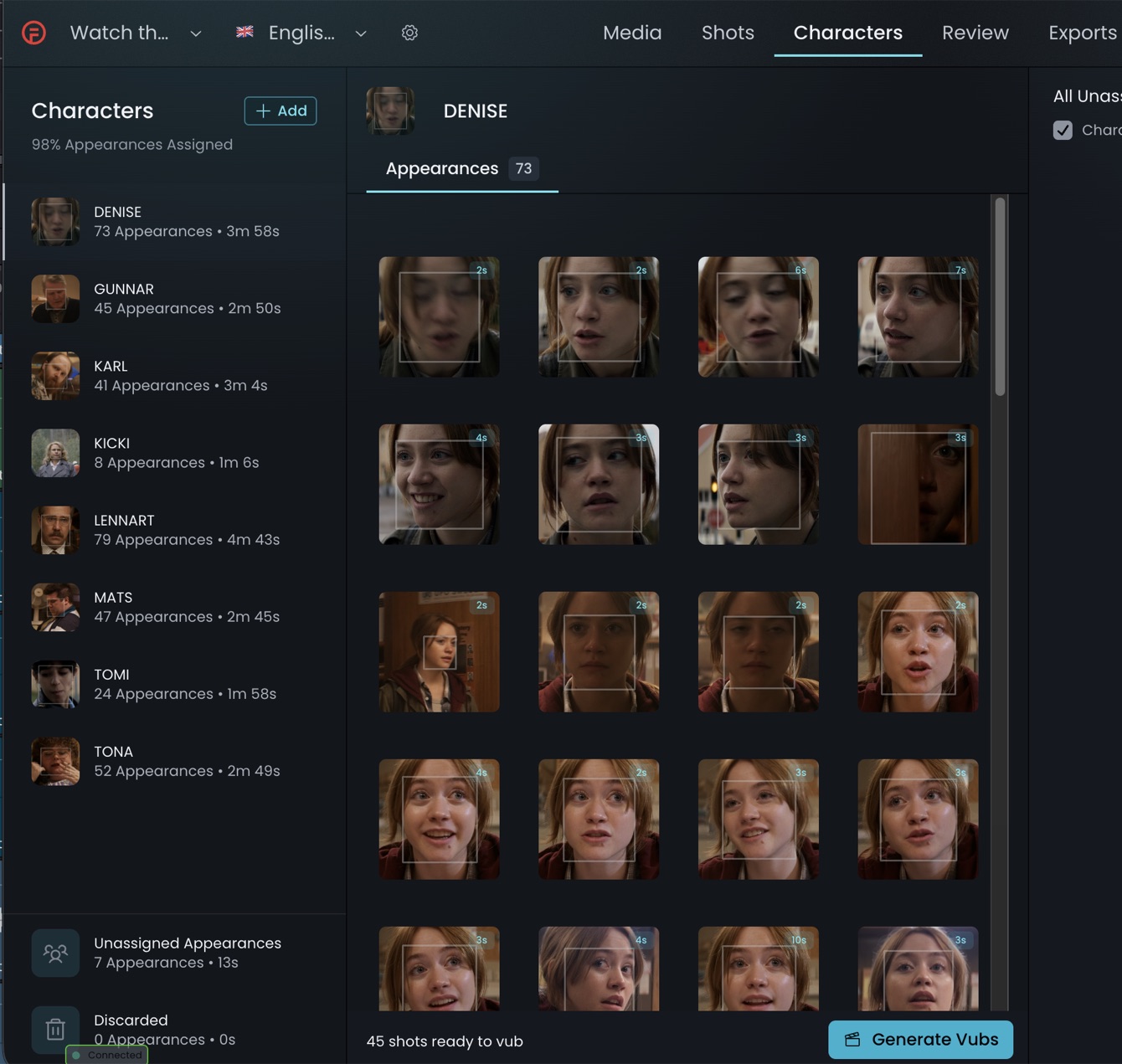Click the 'Discarded' label

tap(131, 1020)
